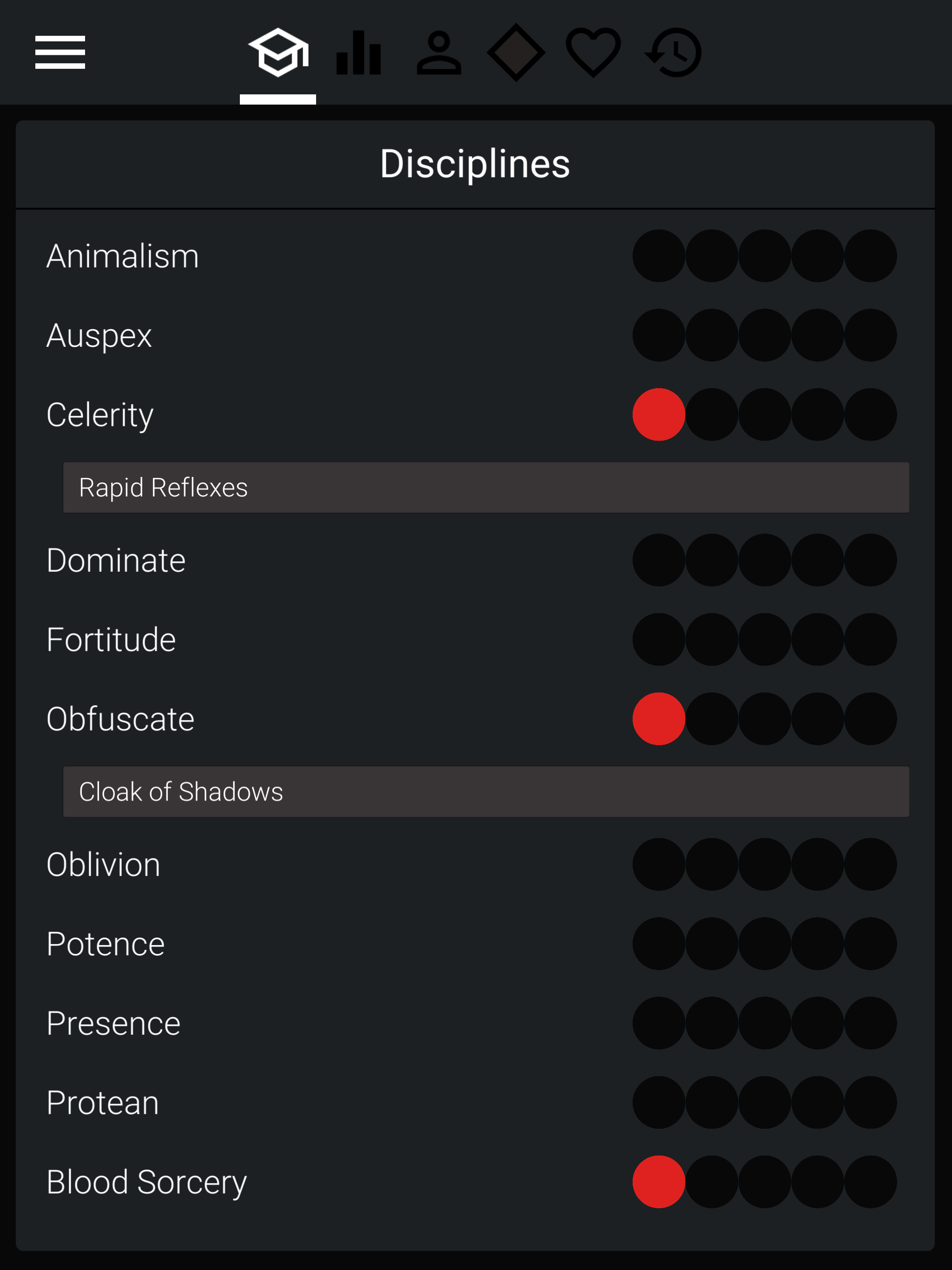This screenshot has height=1270, width=952.
Task: Open the diamond icon tab
Action: pos(516,53)
